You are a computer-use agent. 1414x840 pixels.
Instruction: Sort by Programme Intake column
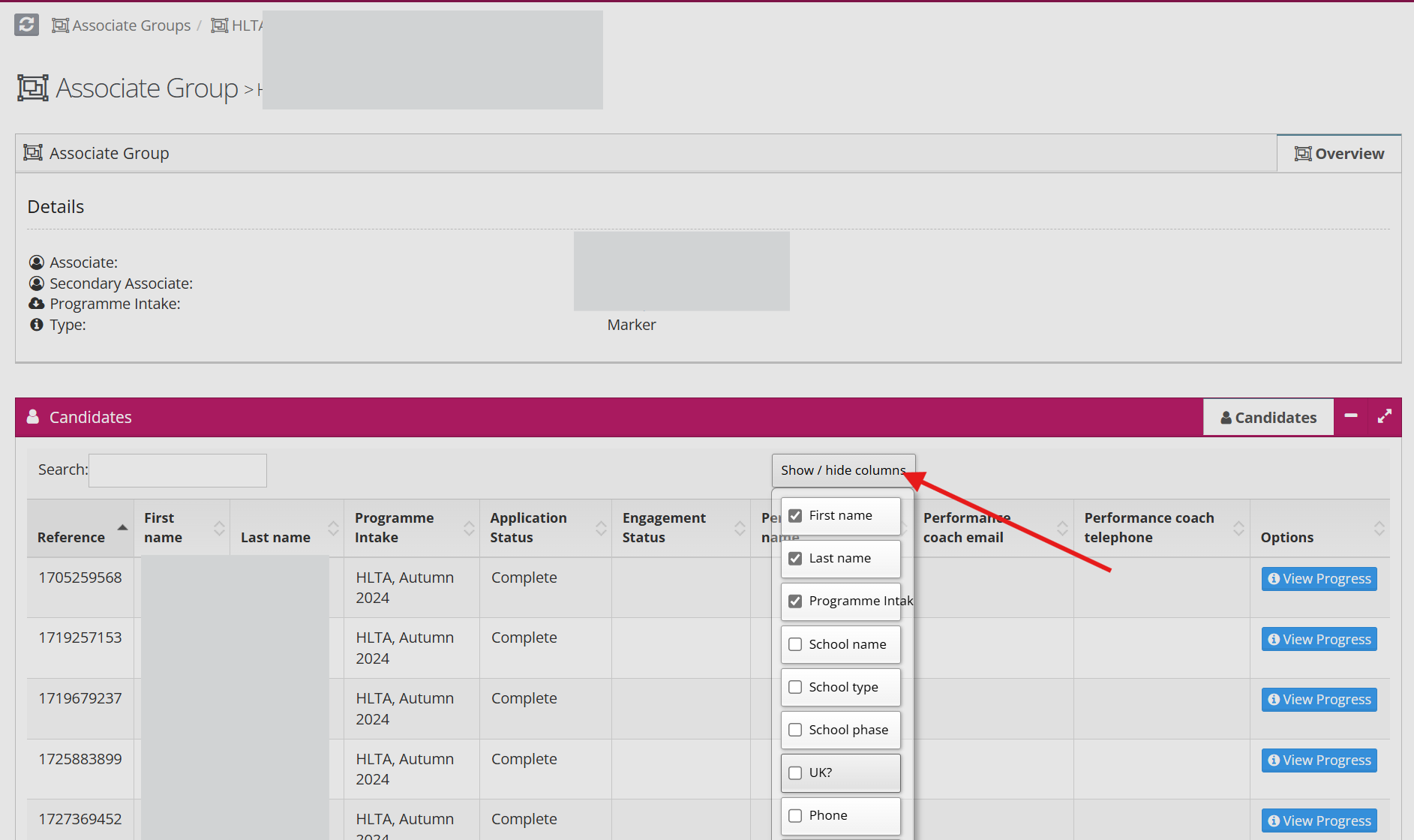coord(412,528)
